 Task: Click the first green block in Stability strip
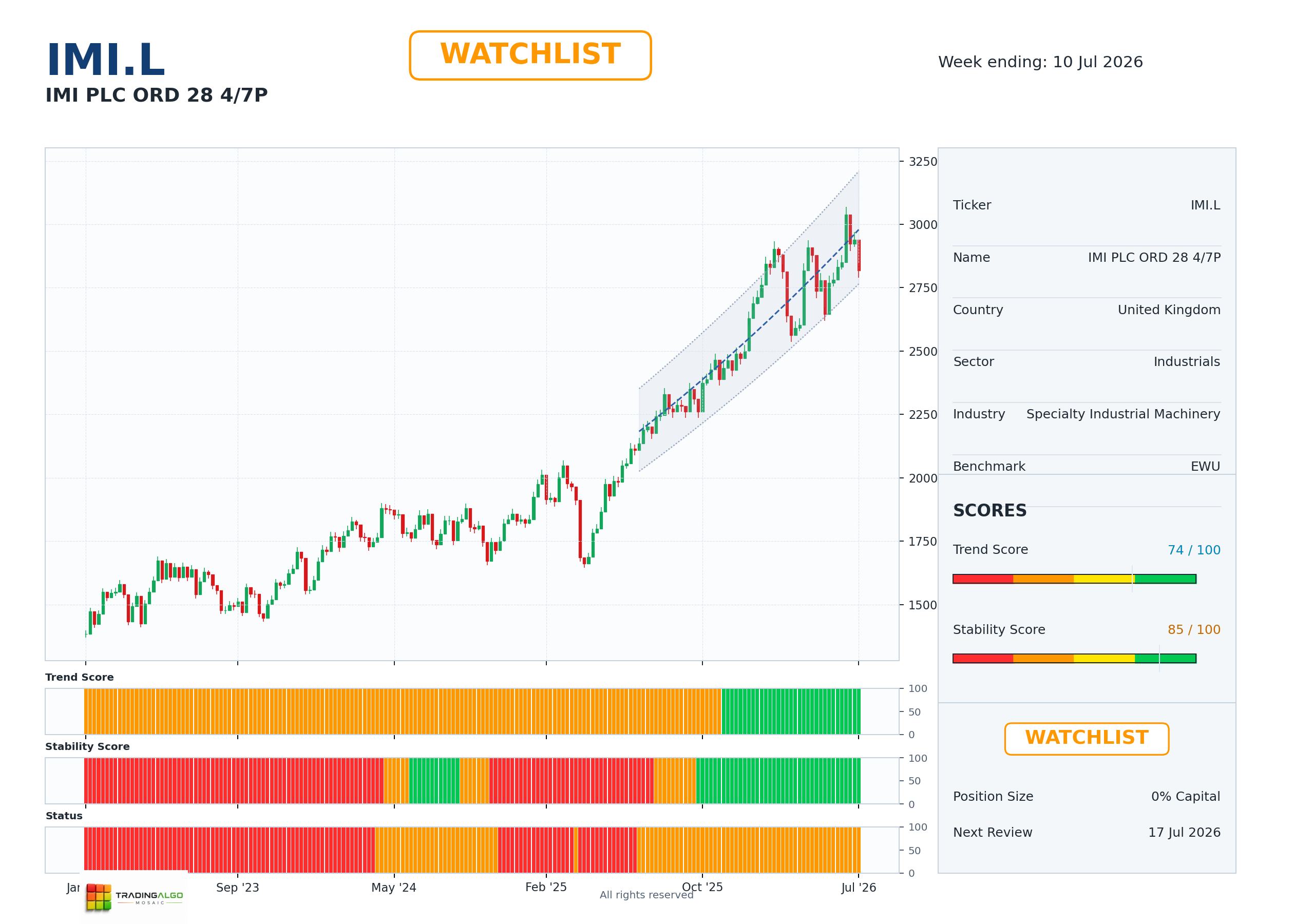coord(434,781)
